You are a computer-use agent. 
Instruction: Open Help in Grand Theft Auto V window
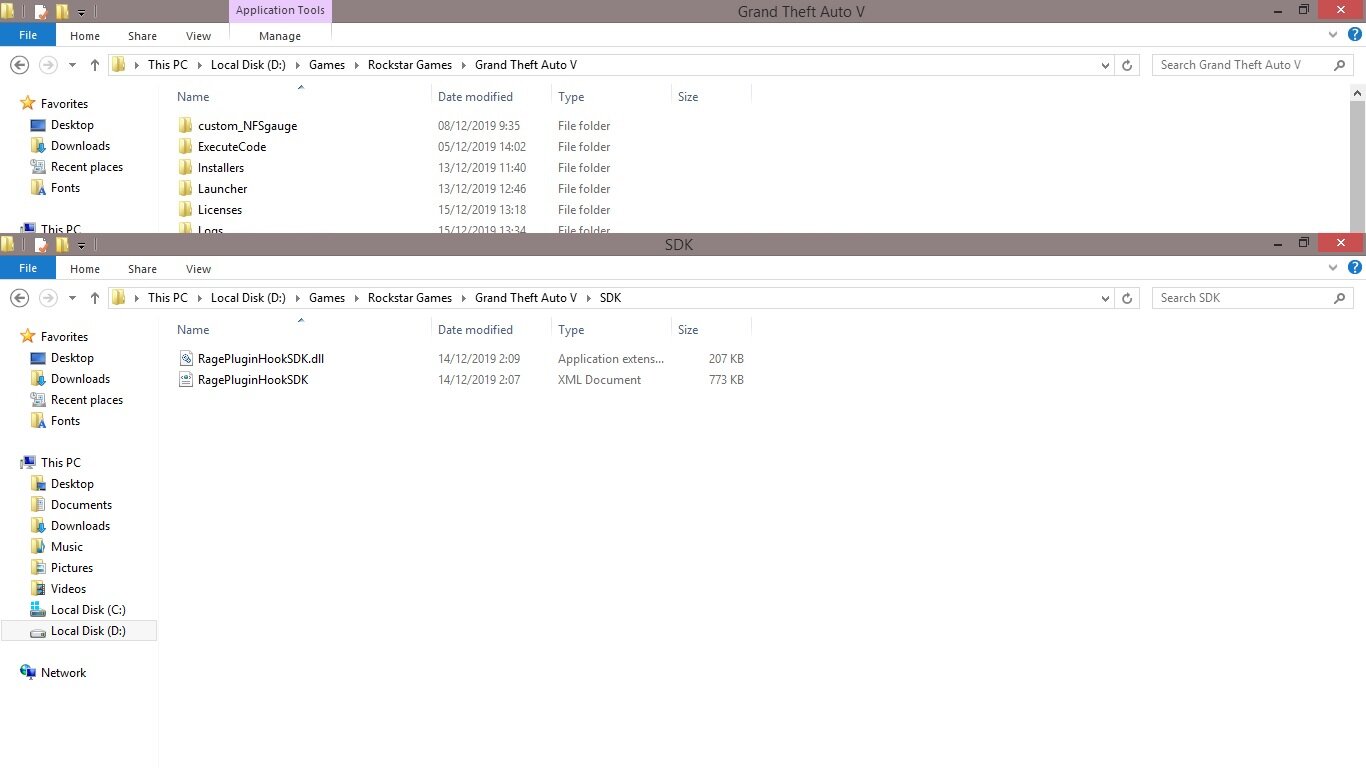1355,35
